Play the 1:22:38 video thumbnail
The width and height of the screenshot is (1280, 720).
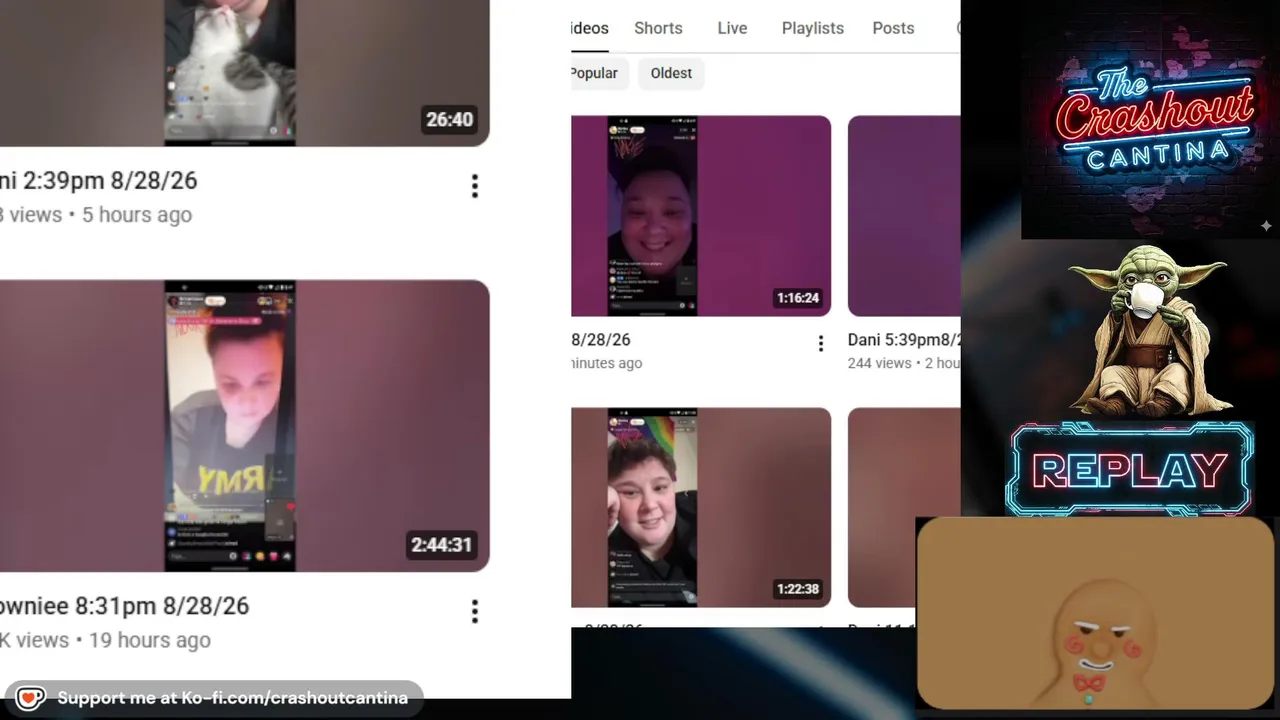[701, 507]
